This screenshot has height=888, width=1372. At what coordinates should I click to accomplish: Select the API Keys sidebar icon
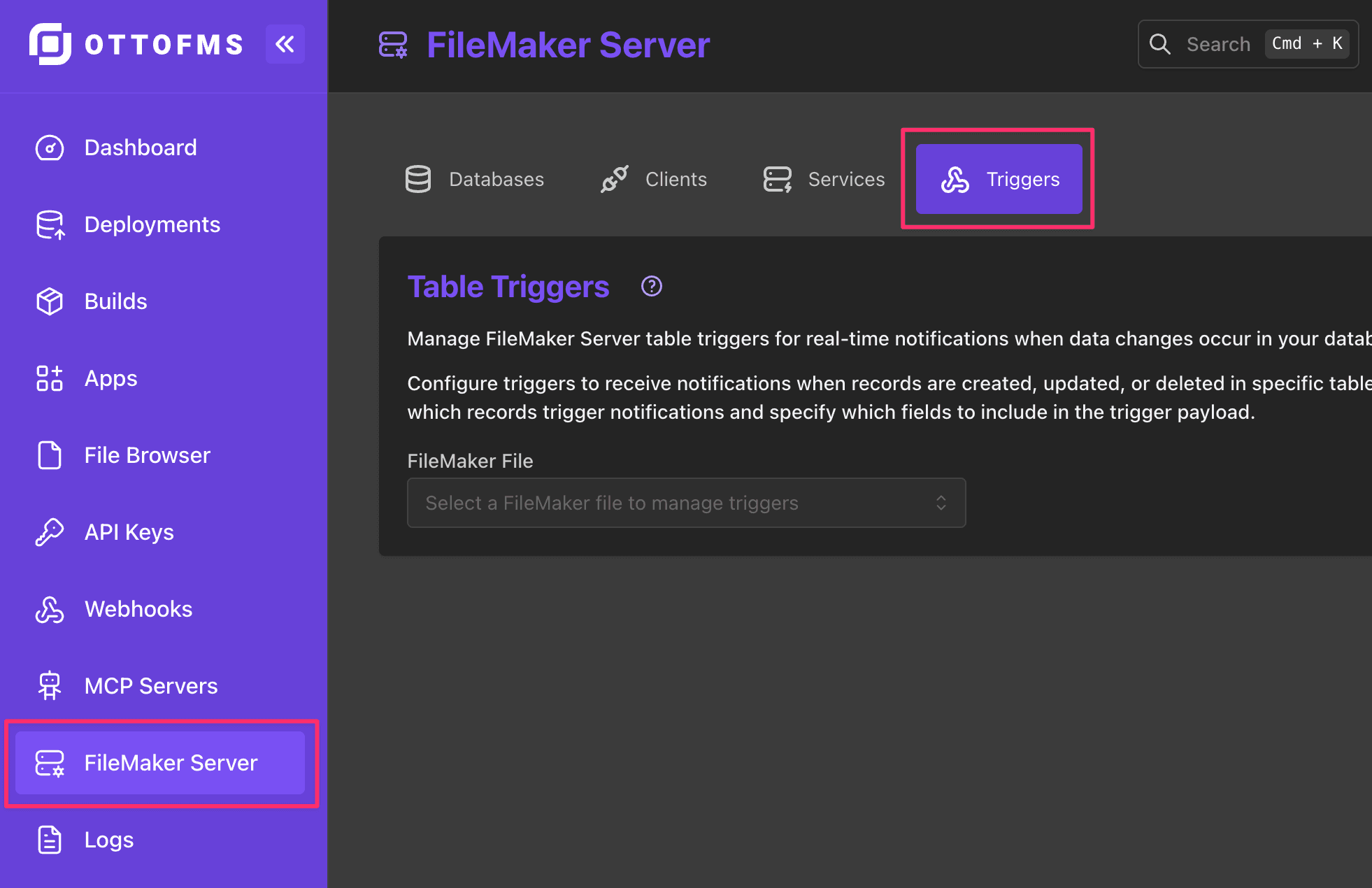pos(129,531)
